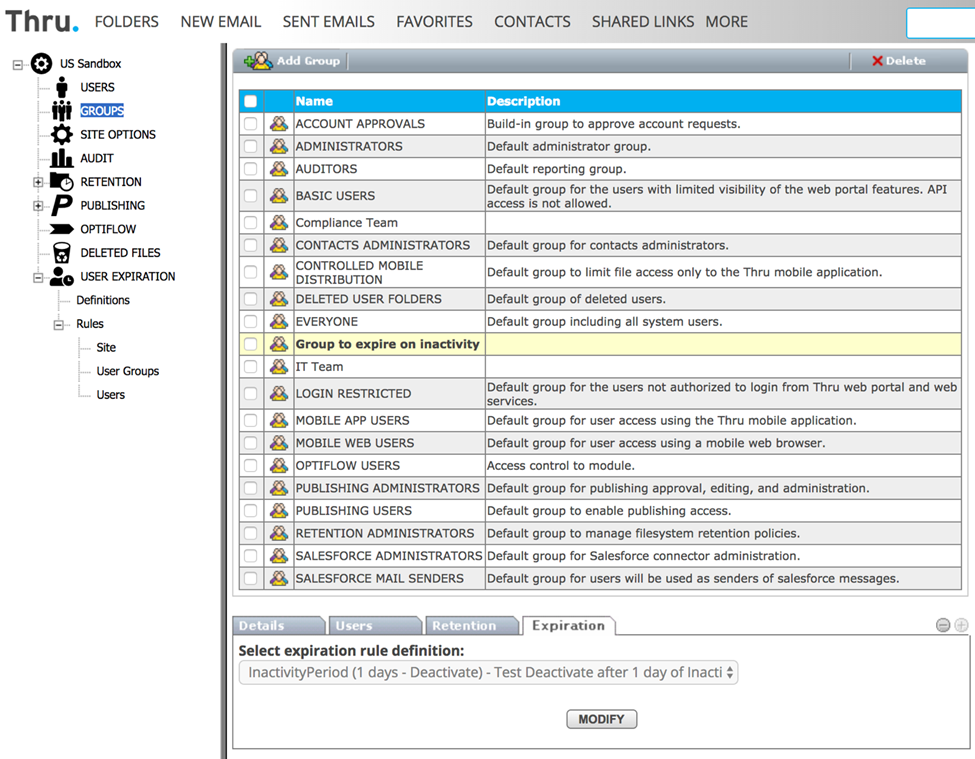Check the box for ACCOUNT APPROVALS group
The height and width of the screenshot is (759, 975).
coord(250,125)
